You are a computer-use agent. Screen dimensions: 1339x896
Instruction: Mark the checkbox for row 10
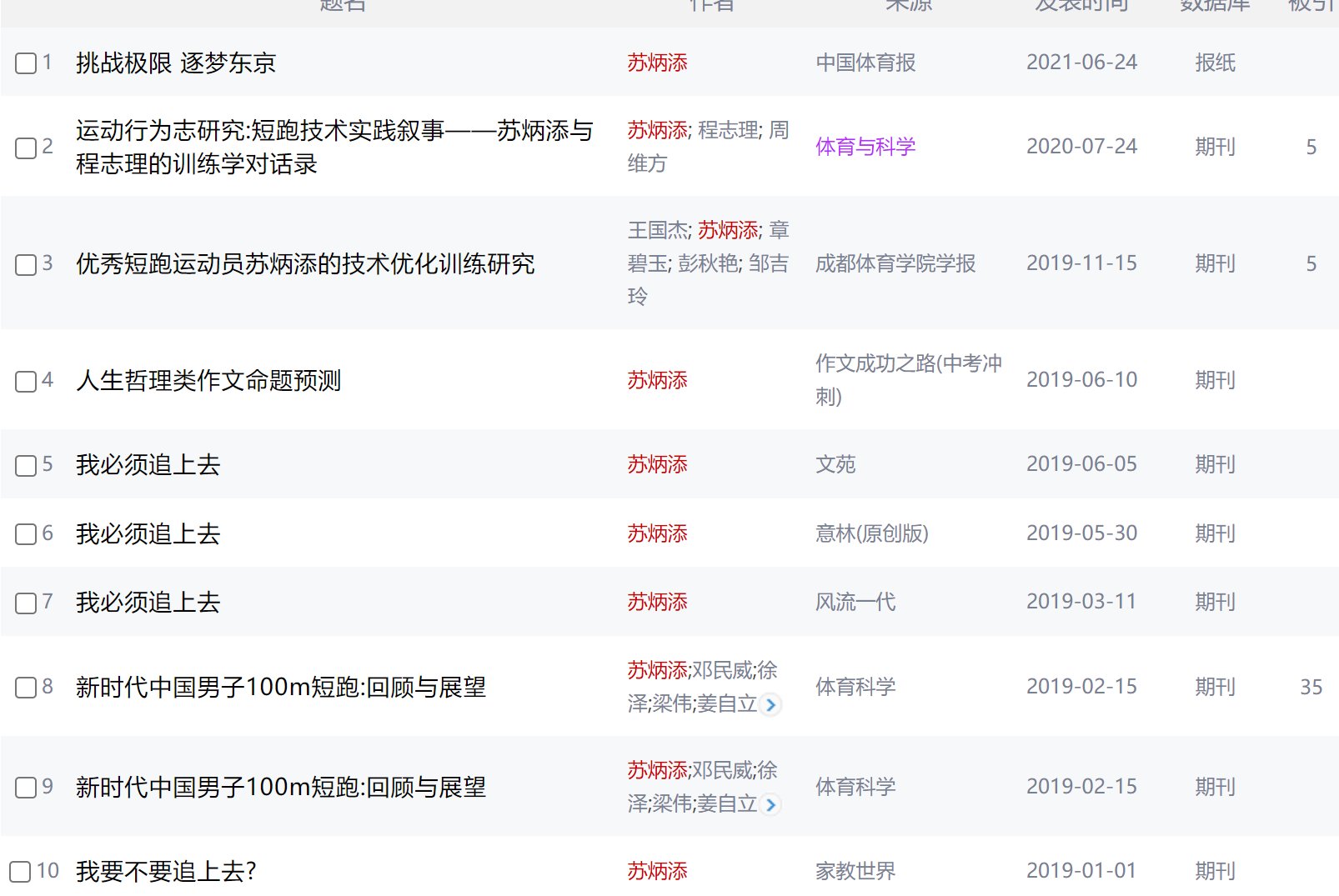[x=20, y=872]
